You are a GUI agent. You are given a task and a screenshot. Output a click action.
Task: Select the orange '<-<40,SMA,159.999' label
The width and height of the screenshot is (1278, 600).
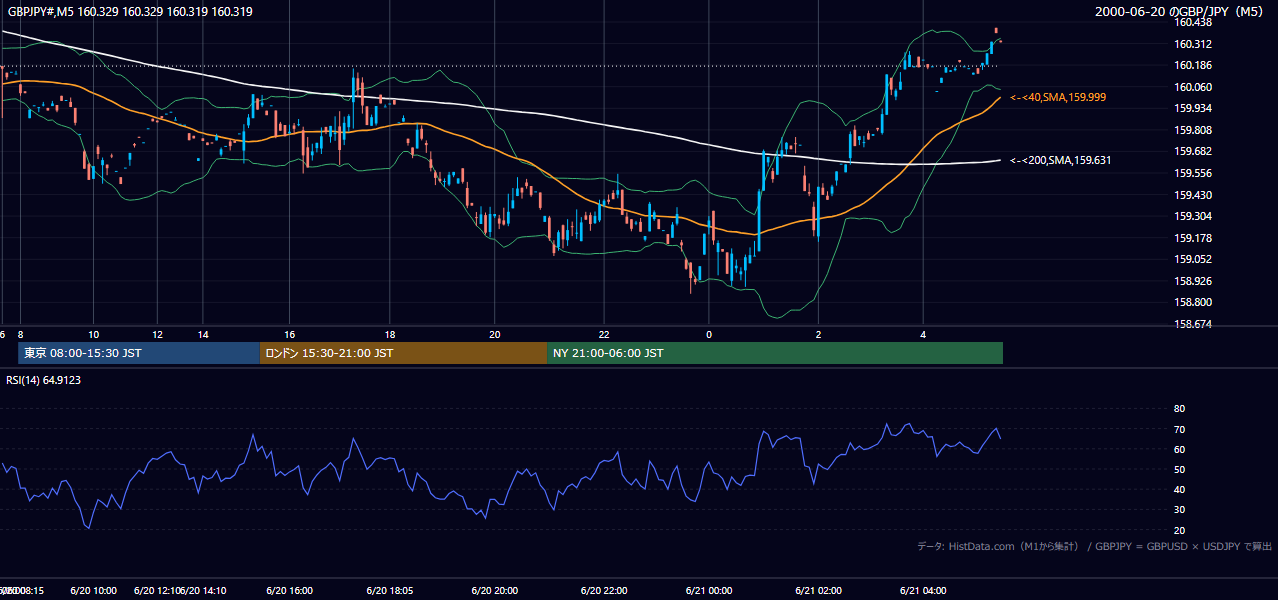point(1058,97)
